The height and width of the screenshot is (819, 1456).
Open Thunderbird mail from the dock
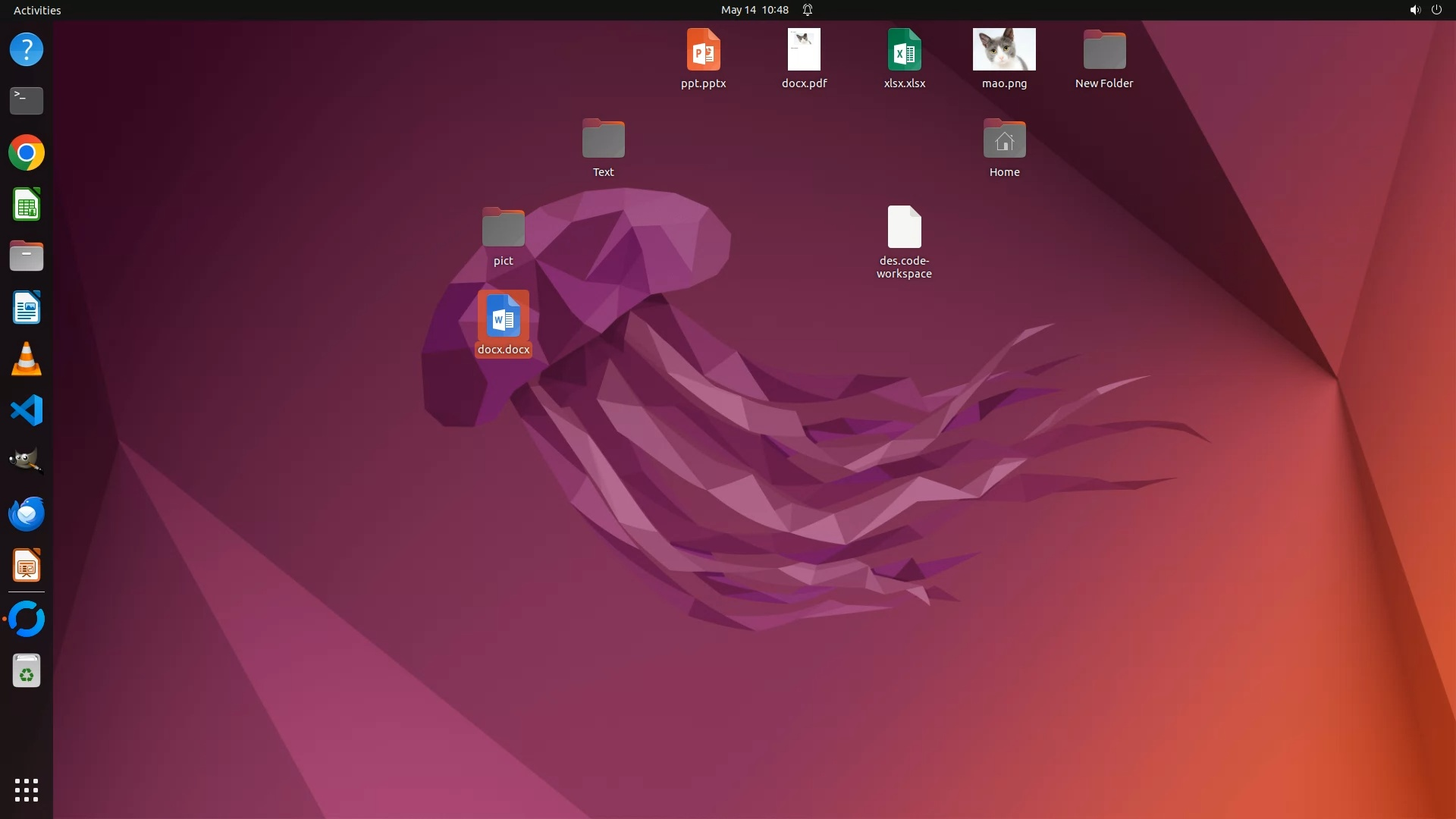27,513
